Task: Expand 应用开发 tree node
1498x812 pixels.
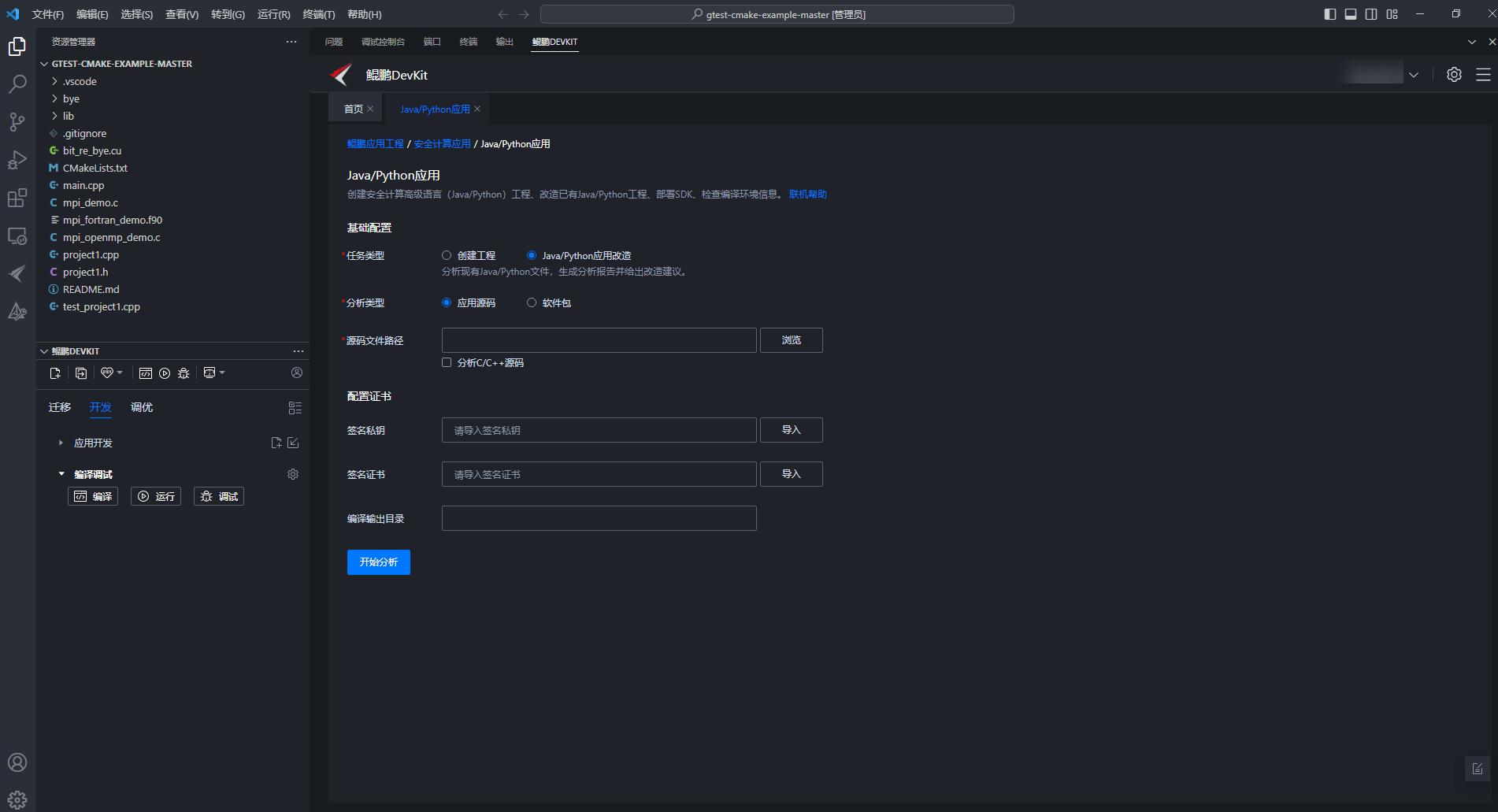Action: tap(61, 443)
